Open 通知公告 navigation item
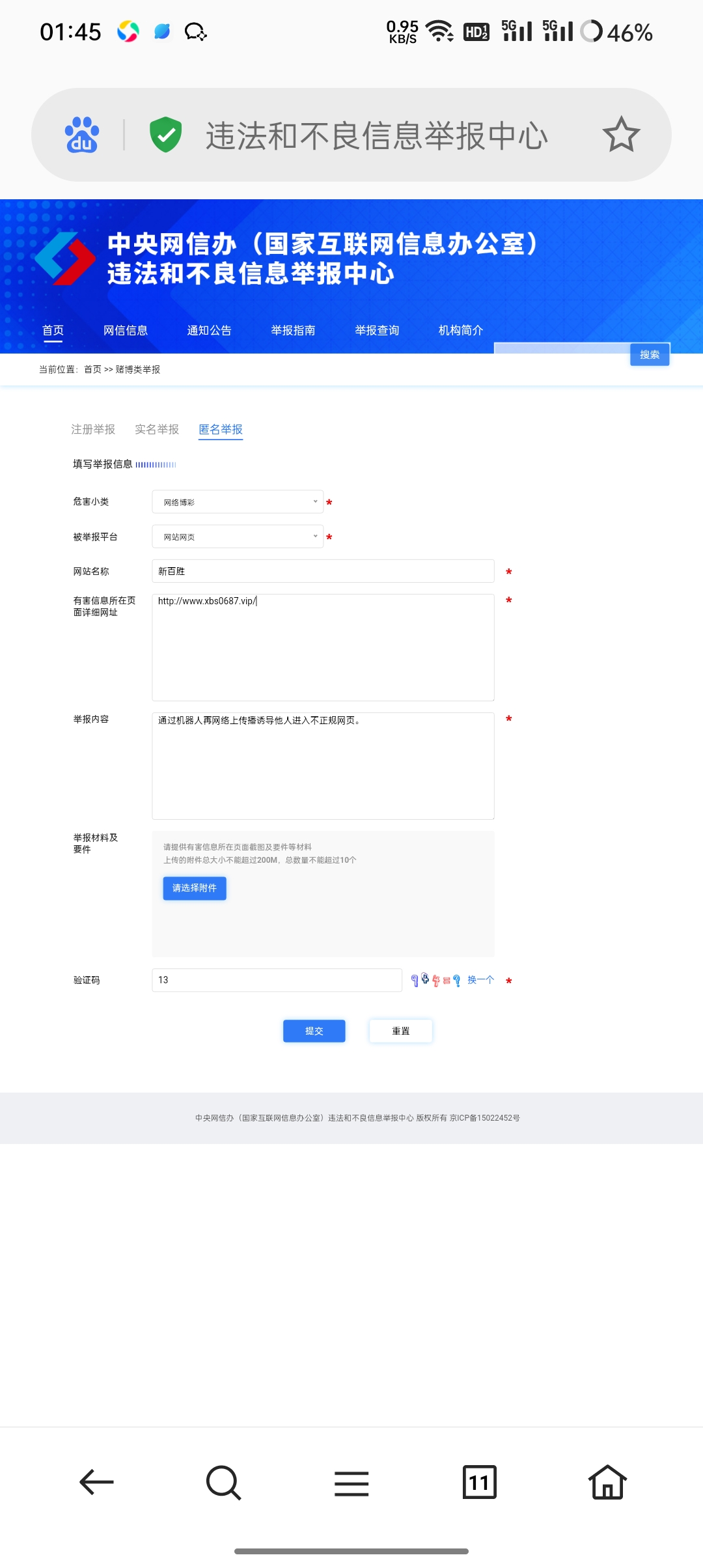The height and width of the screenshot is (1568, 703). [209, 330]
